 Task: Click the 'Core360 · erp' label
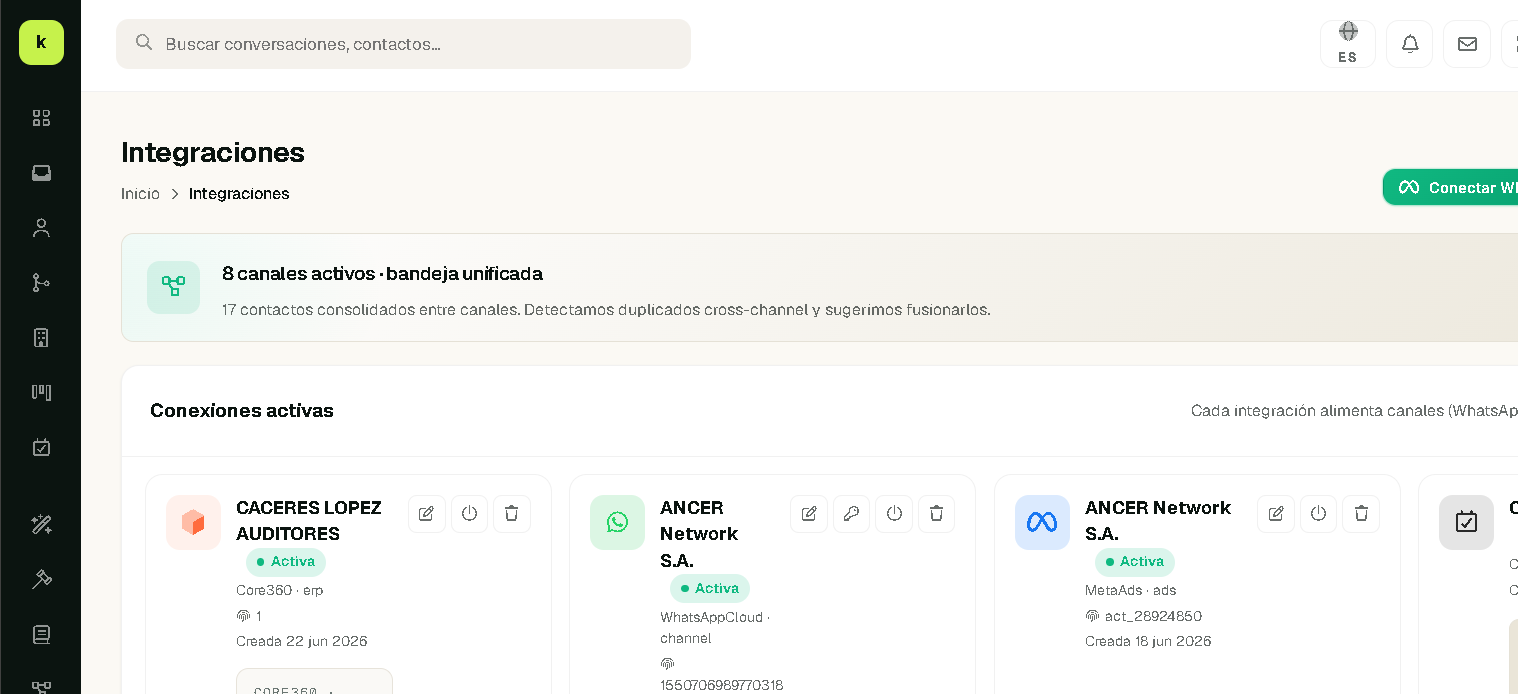pos(279,590)
